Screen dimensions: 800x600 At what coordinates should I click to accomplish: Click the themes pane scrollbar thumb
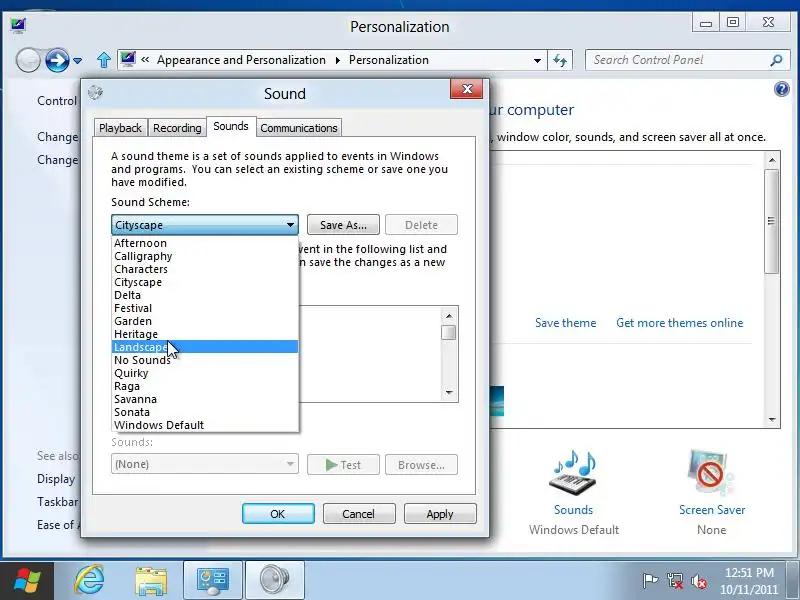[772, 221]
